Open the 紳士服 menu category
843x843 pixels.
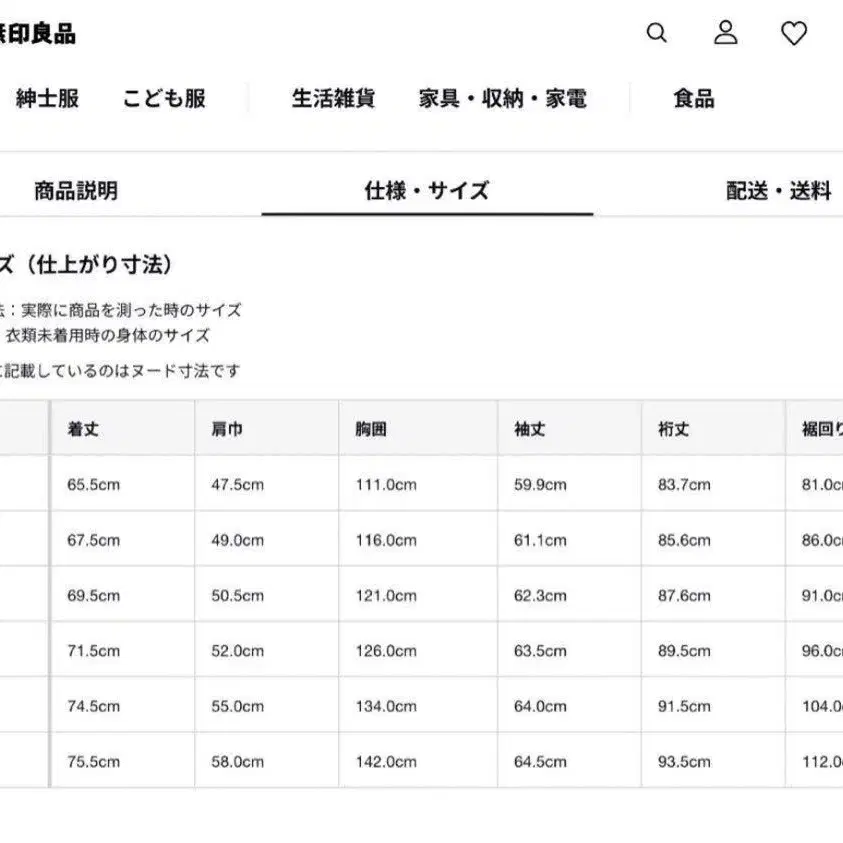tap(47, 98)
